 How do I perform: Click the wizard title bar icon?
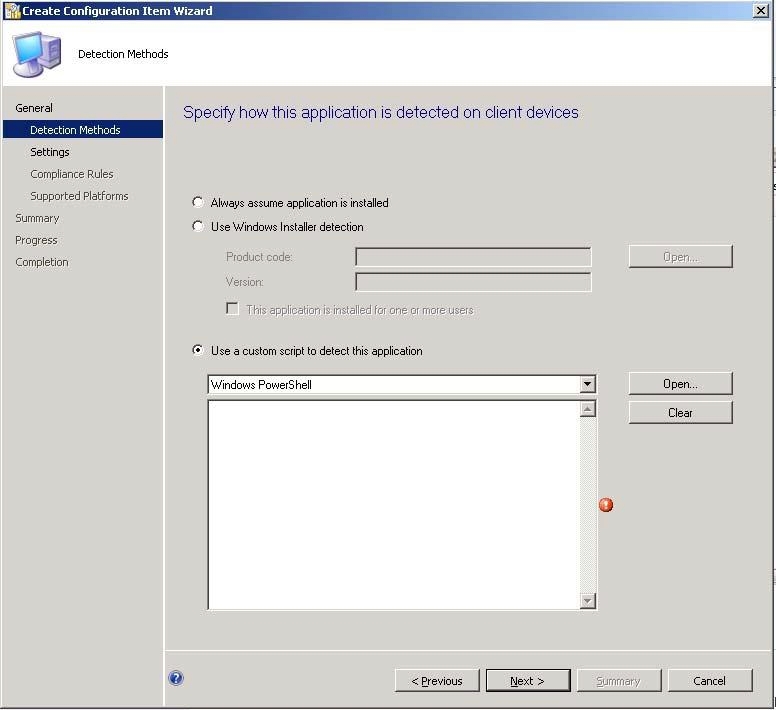12,11
